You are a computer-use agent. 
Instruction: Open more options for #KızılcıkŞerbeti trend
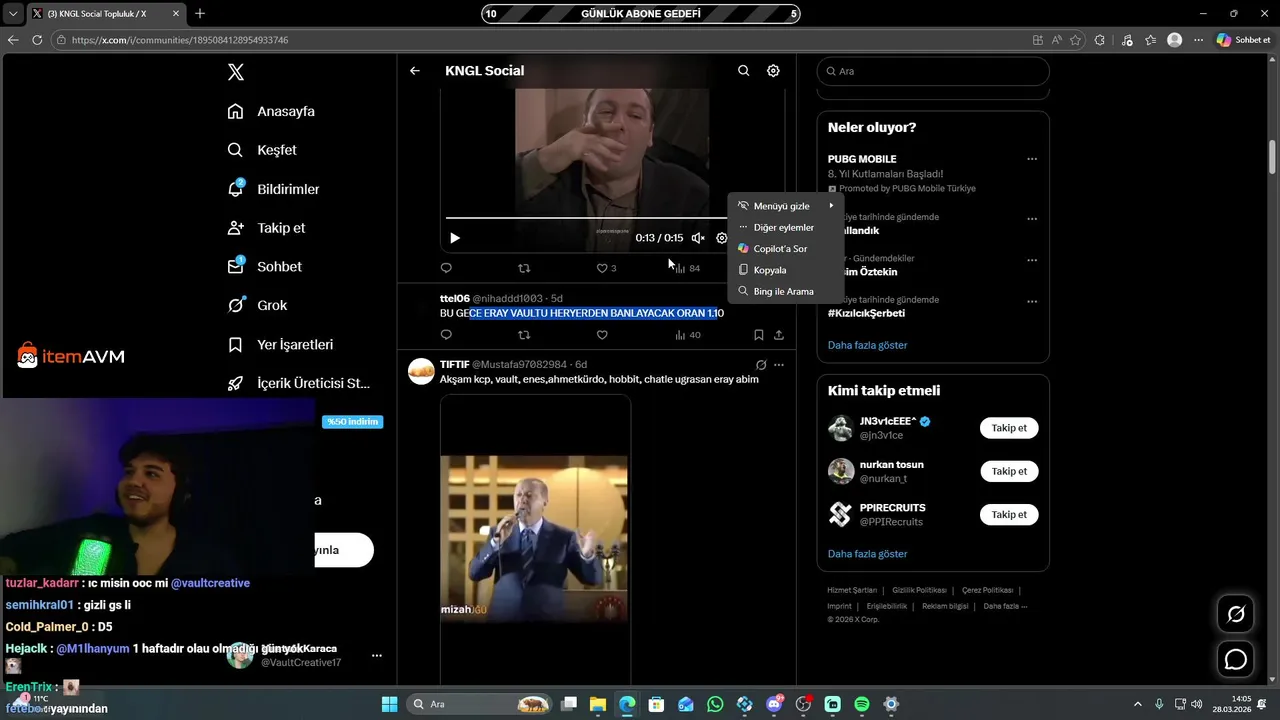coord(1032,301)
